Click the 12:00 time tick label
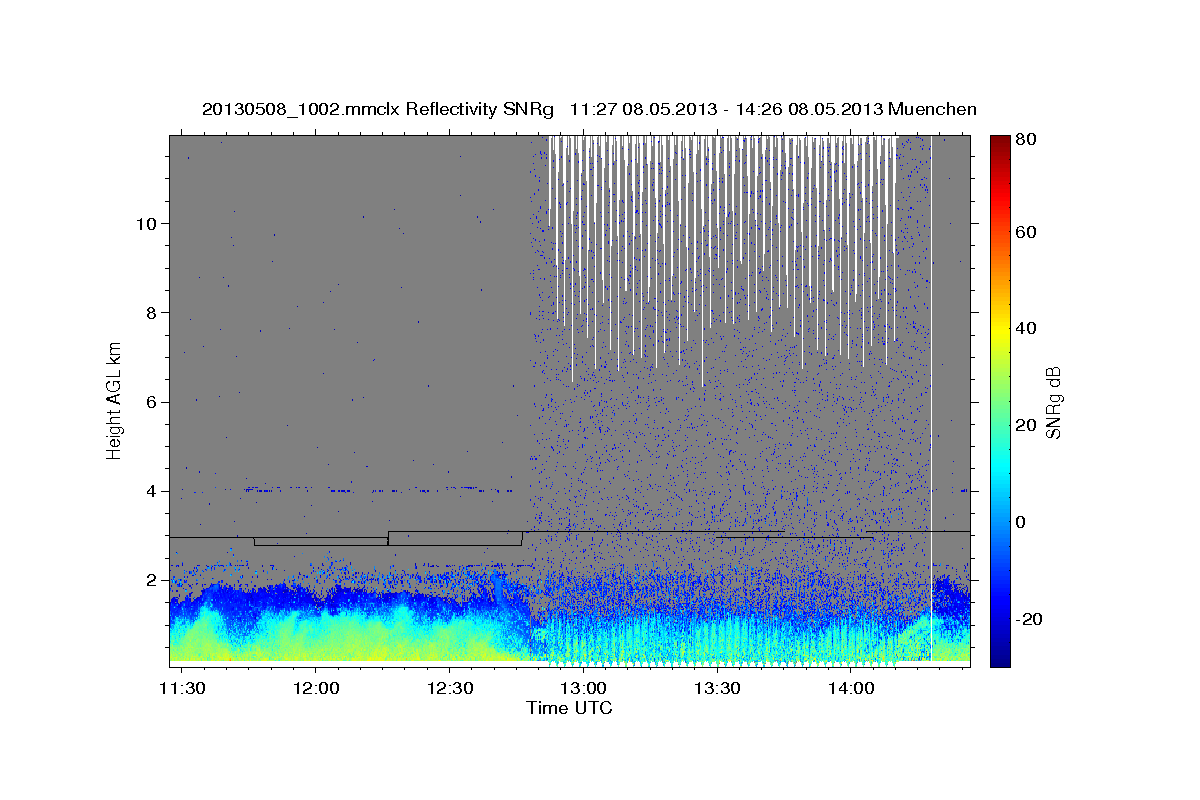This screenshot has height=800, width=1200. (x=315, y=689)
